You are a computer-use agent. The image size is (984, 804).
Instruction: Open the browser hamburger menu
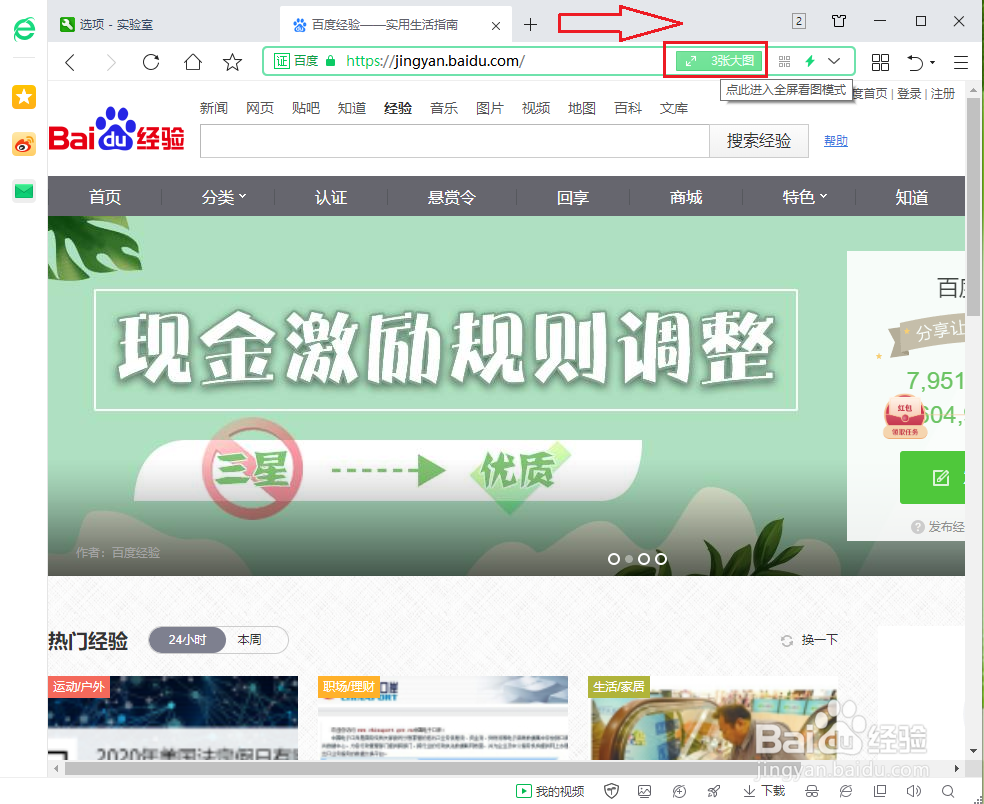tap(960, 61)
